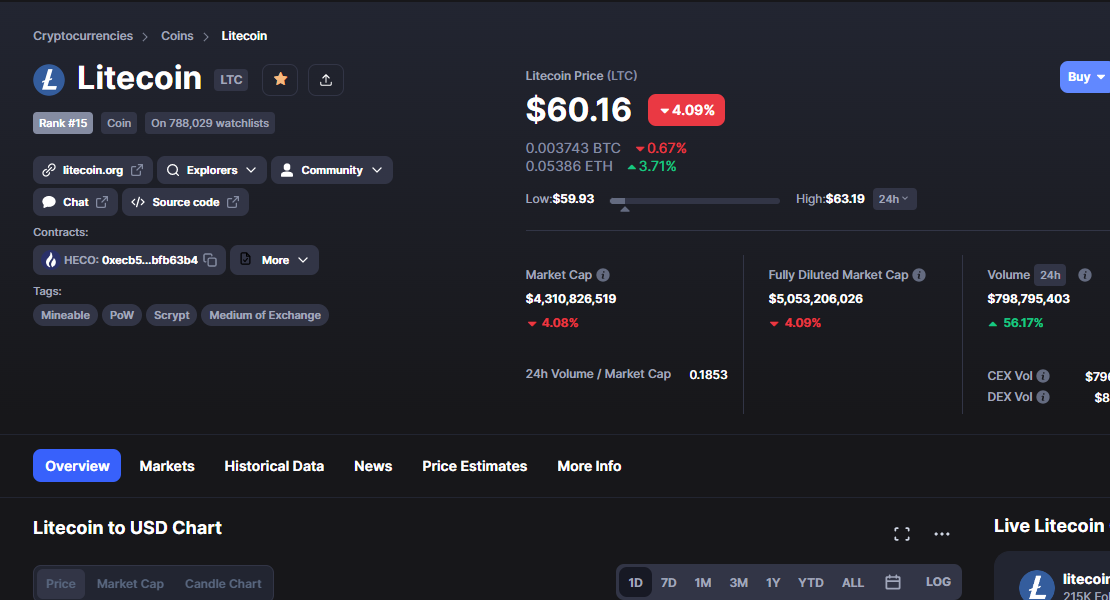This screenshot has width=1110, height=600.
Task: Open the chart calendar date picker
Action: pos(893,582)
